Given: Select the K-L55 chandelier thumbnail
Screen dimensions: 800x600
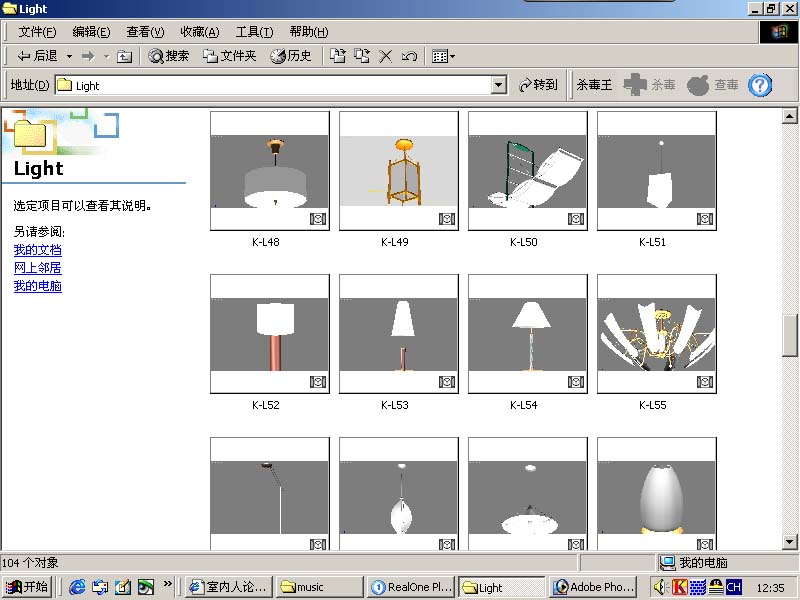Looking at the screenshot, I should 656,335.
